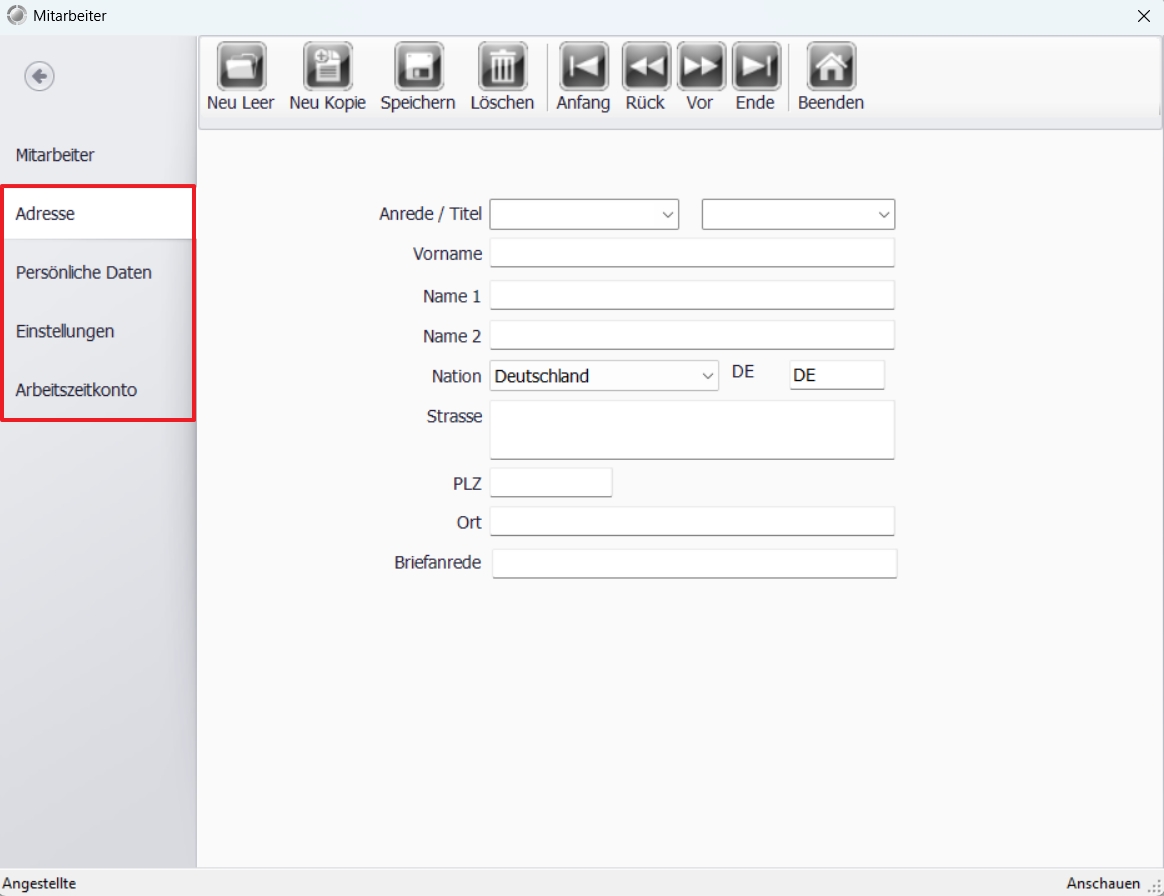Create a copy with Neu Kopie

pos(327,67)
